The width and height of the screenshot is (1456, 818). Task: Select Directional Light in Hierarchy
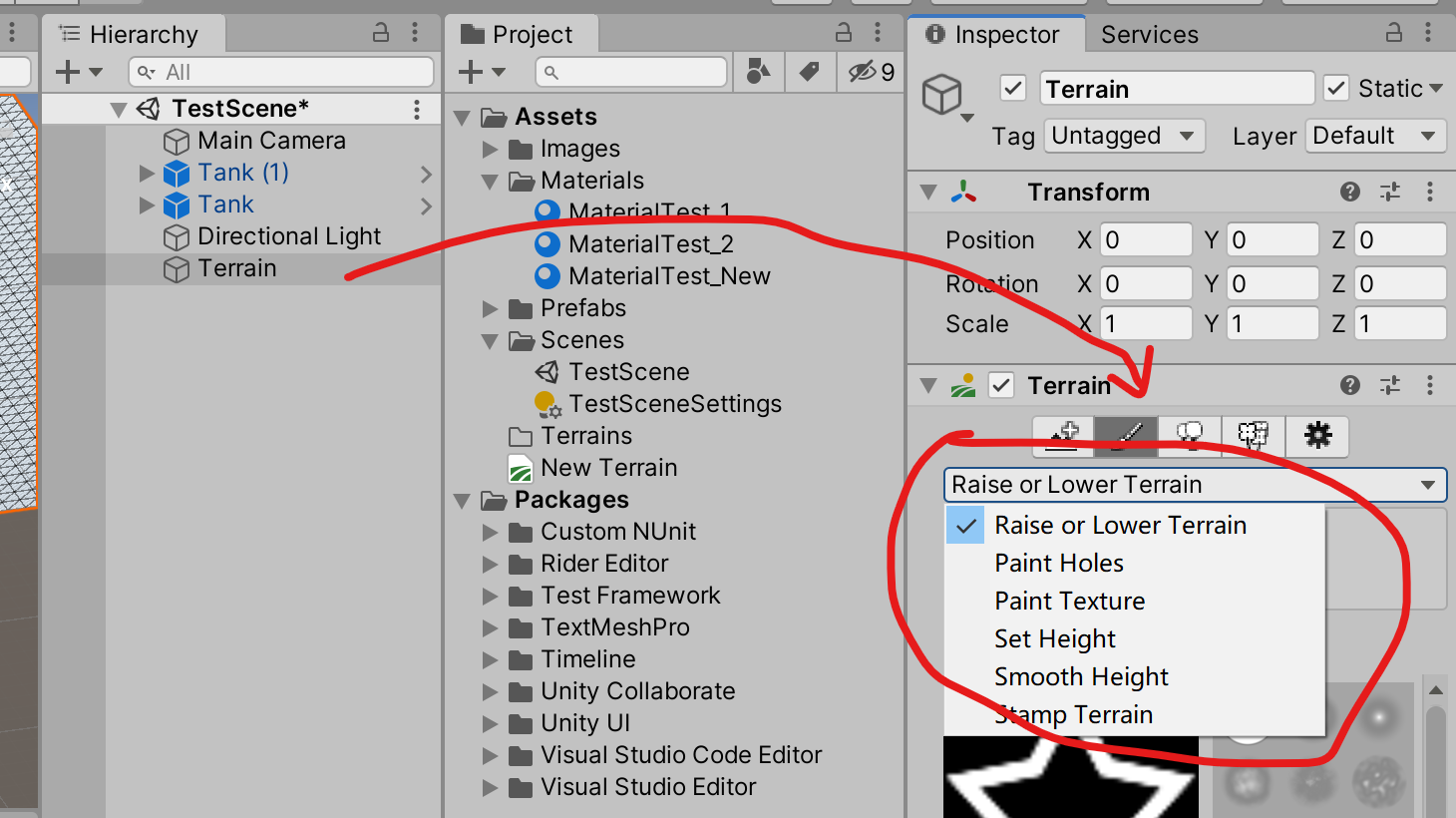289,236
